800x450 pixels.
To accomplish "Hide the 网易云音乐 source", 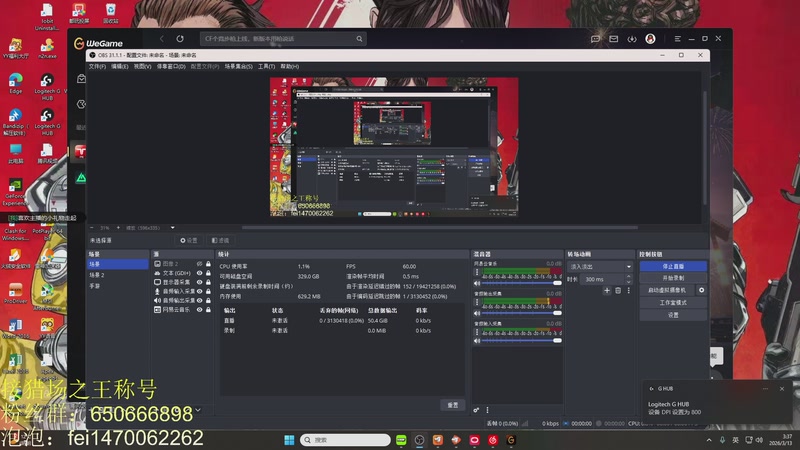I will [x=199, y=310].
